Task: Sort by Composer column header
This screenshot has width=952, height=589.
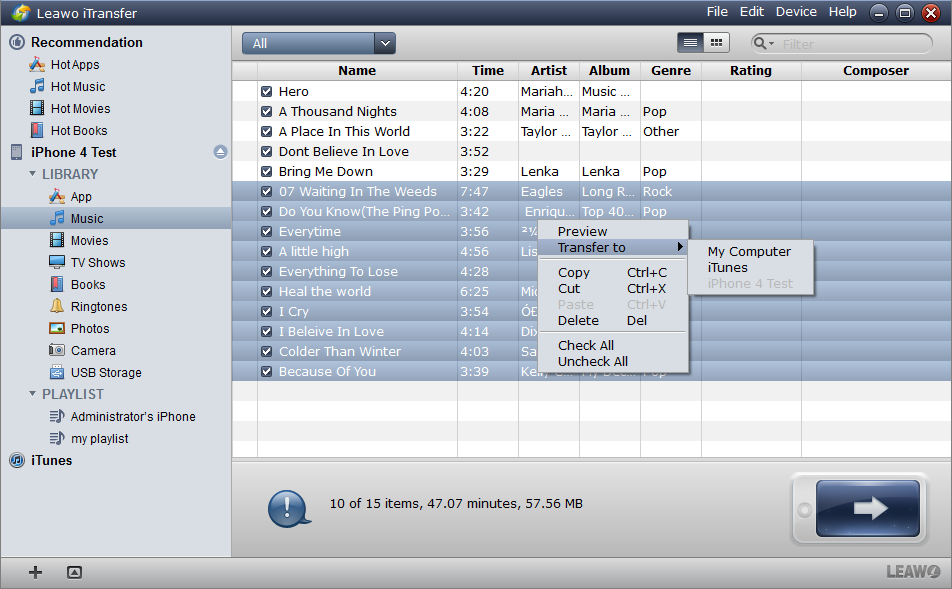Action: (x=876, y=70)
